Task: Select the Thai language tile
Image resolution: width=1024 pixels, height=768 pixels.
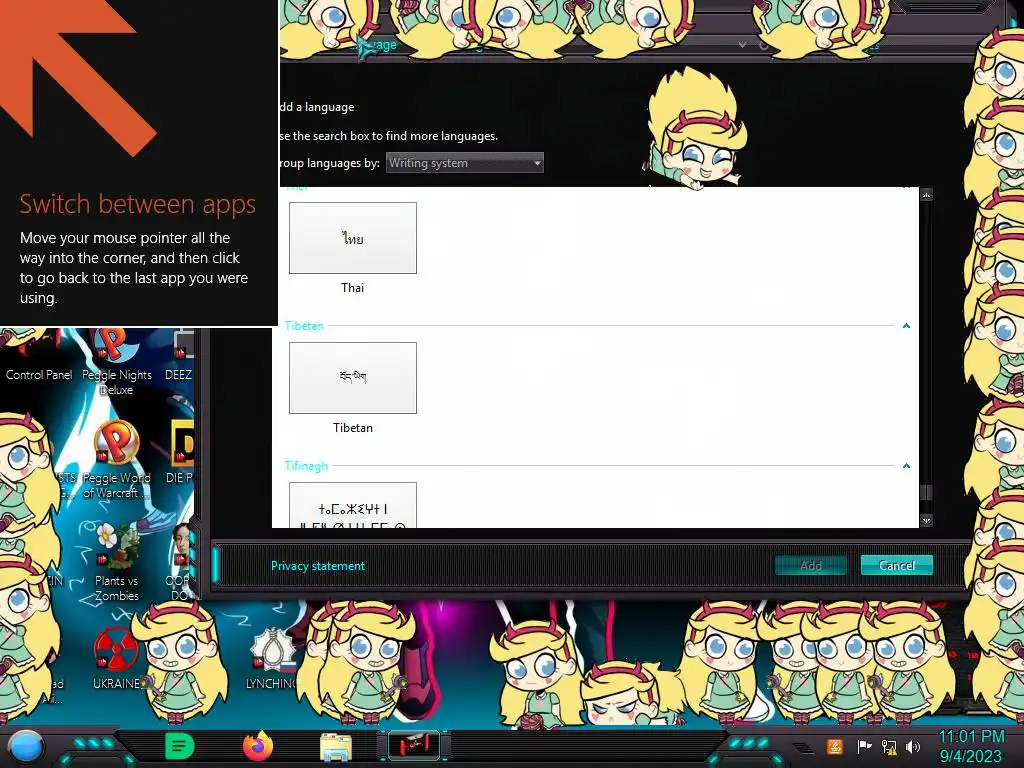Action: [353, 238]
